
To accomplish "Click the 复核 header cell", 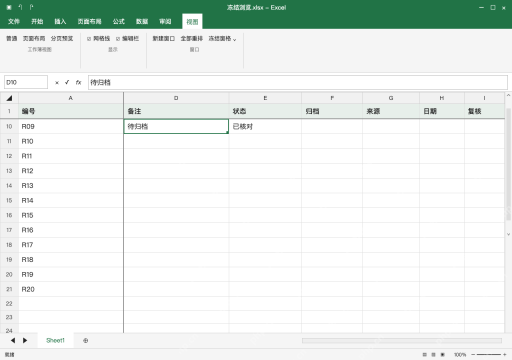I will (x=484, y=111).
